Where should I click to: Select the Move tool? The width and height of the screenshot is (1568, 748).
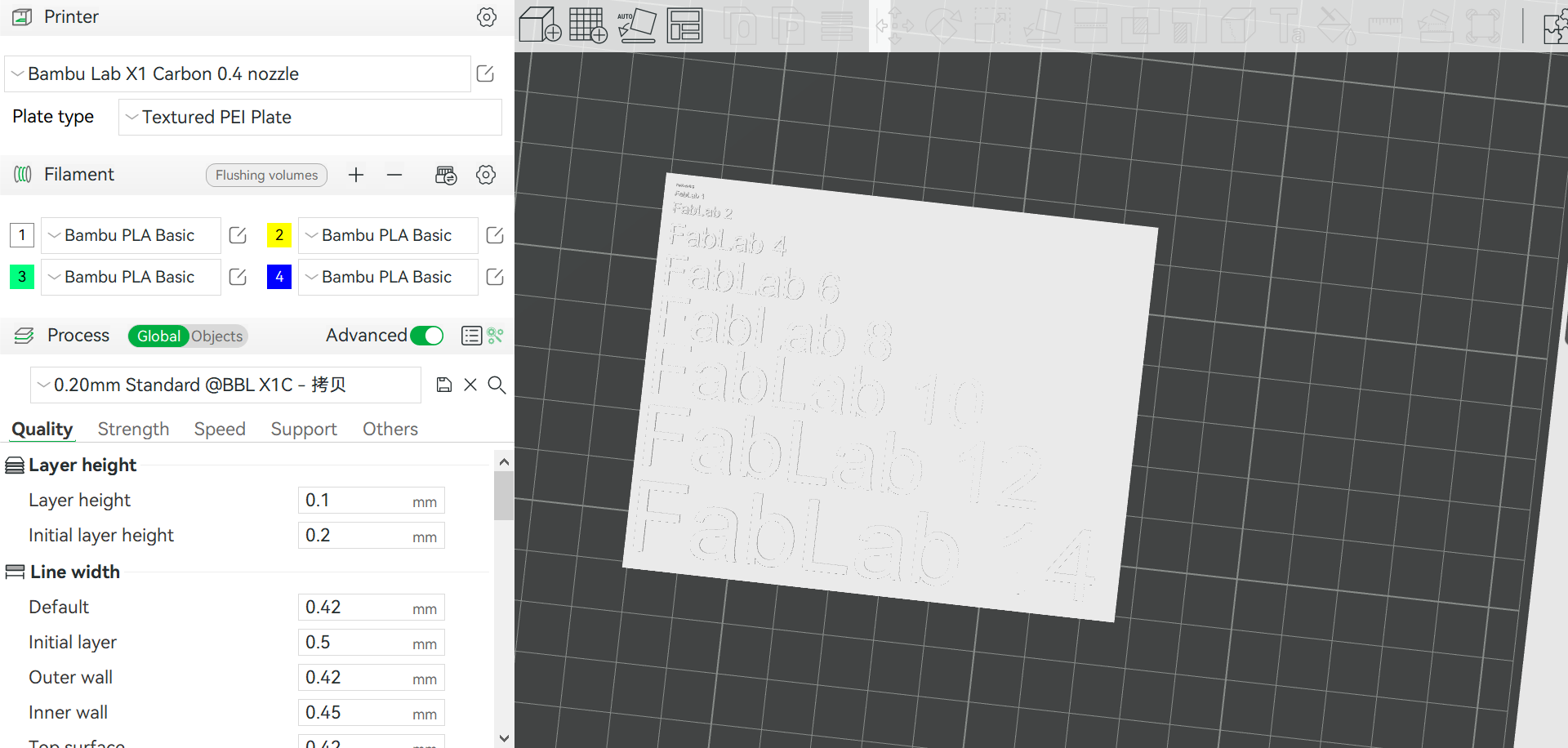pyautogui.click(x=895, y=25)
